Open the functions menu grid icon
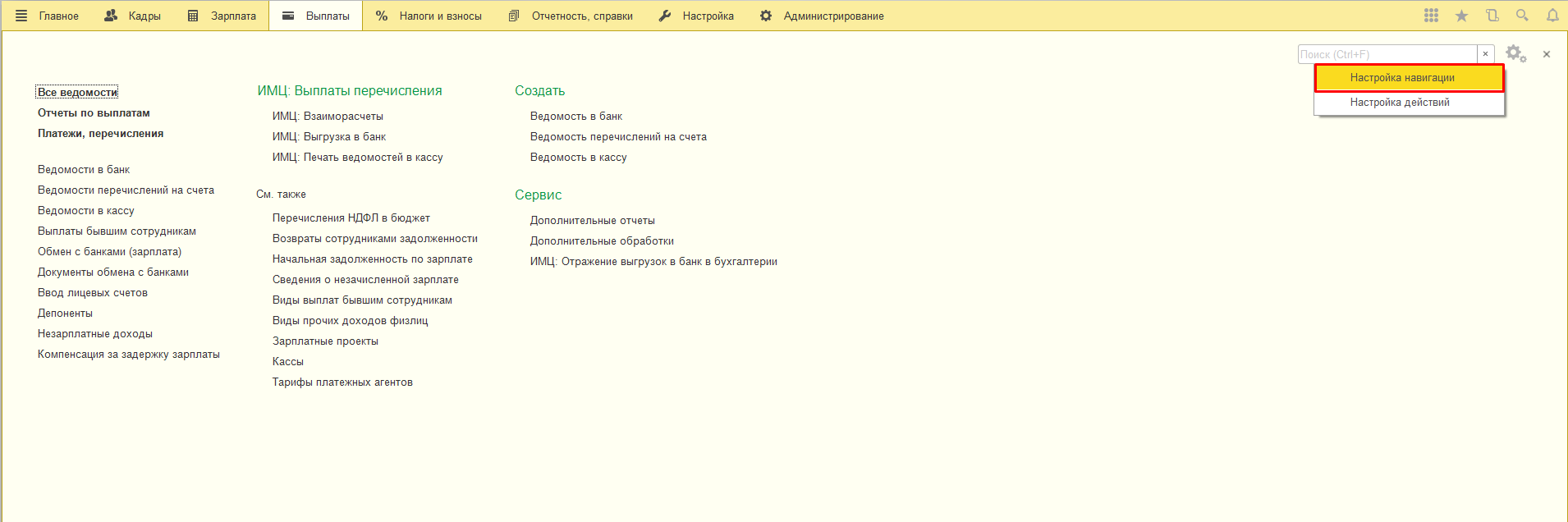The image size is (1568, 522). [1431, 16]
